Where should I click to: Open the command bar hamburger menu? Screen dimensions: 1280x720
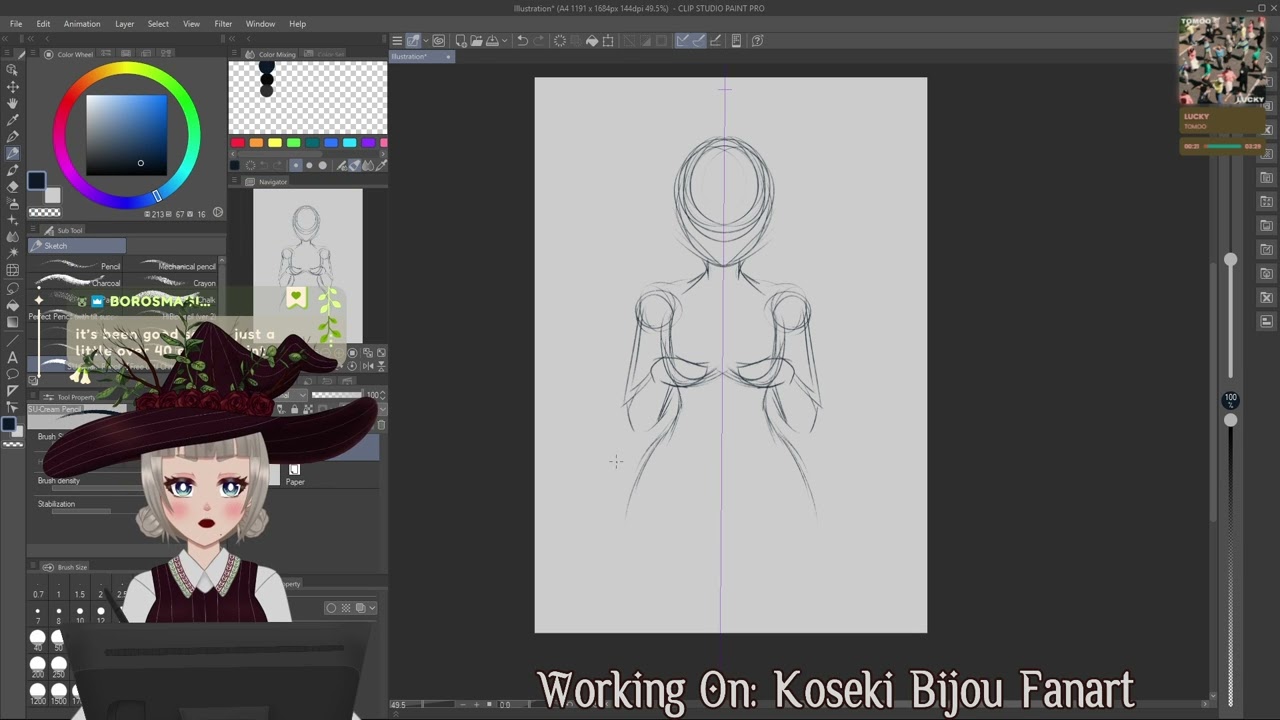pos(397,41)
